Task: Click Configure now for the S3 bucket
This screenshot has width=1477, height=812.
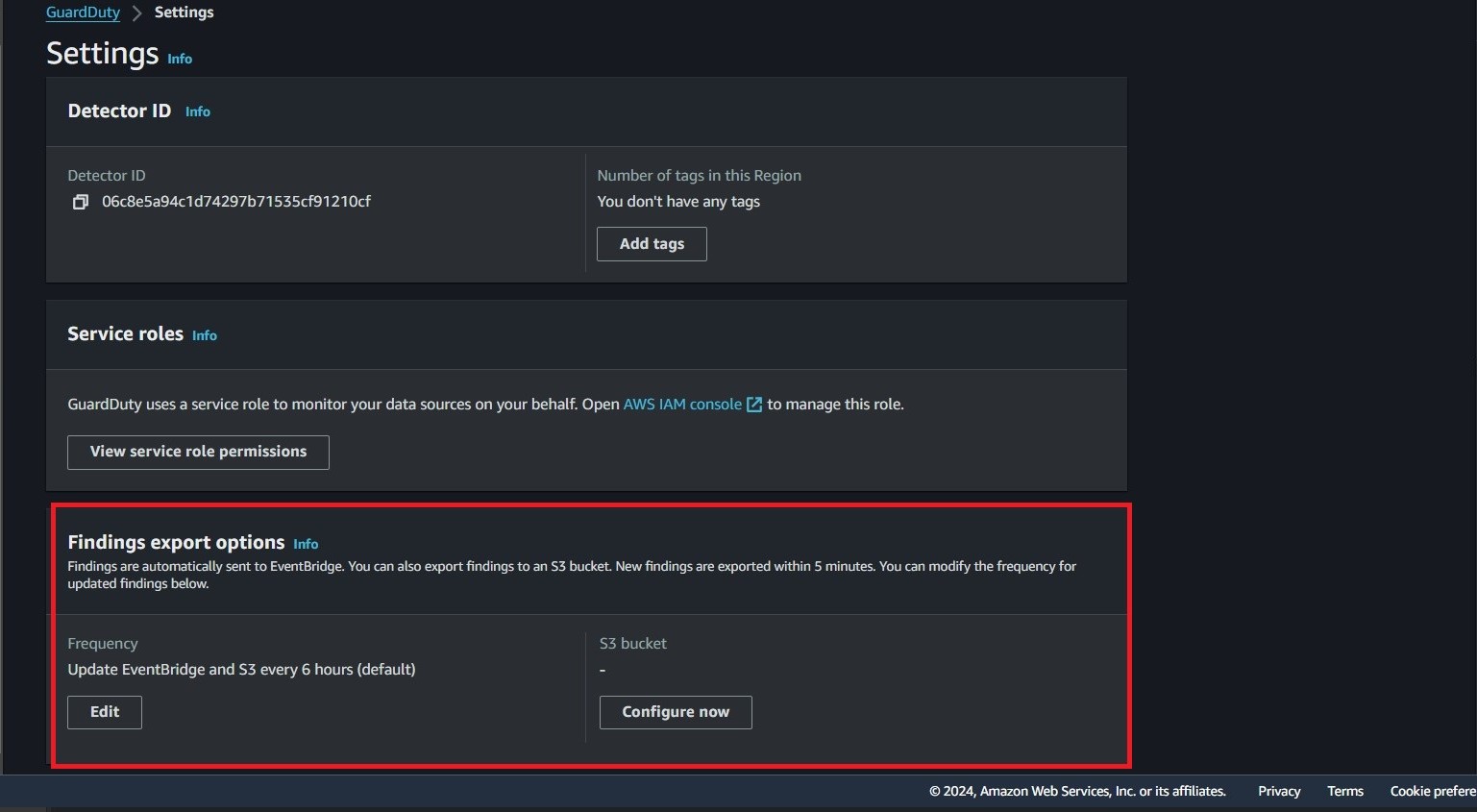Action: coord(676,712)
